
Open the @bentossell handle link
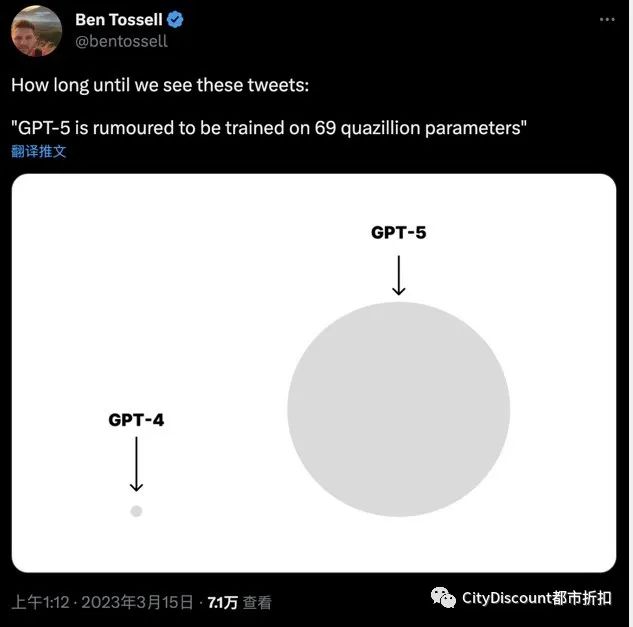121,41
